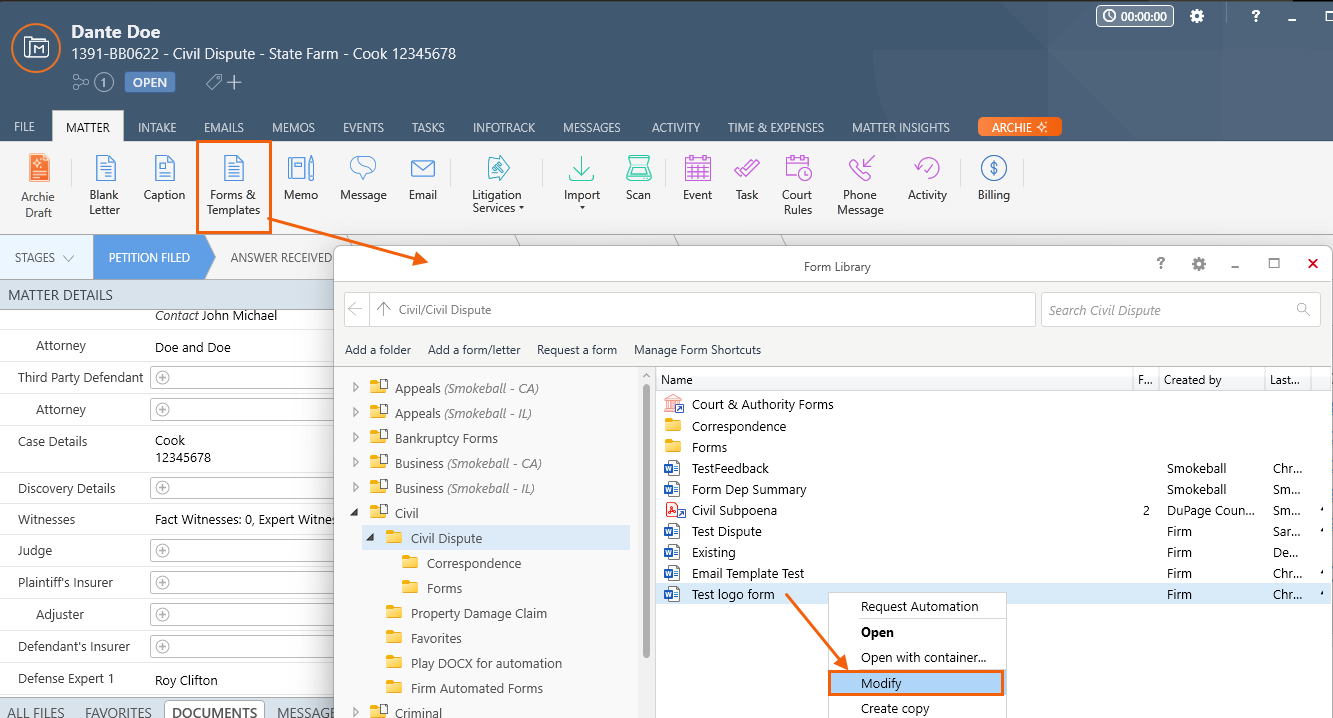Open Court Rules
This screenshot has height=718, width=1333.
(797, 186)
